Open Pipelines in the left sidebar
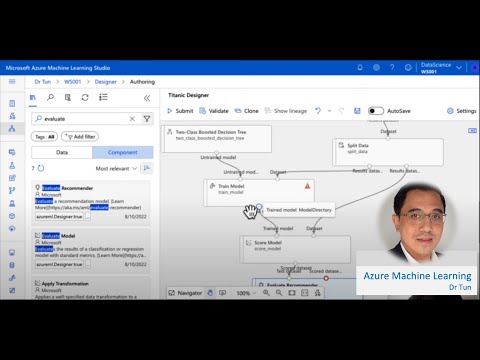The height and width of the screenshot is (360, 480). point(12,190)
